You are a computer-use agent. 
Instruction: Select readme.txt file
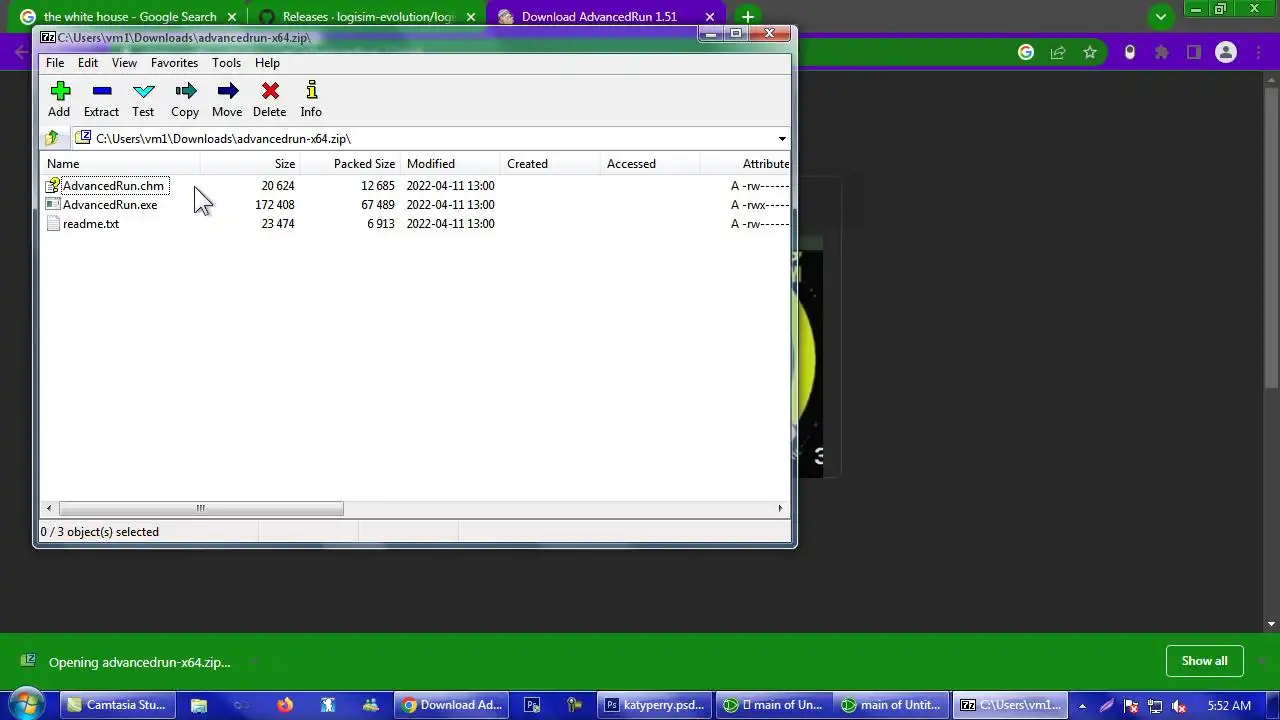point(91,224)
